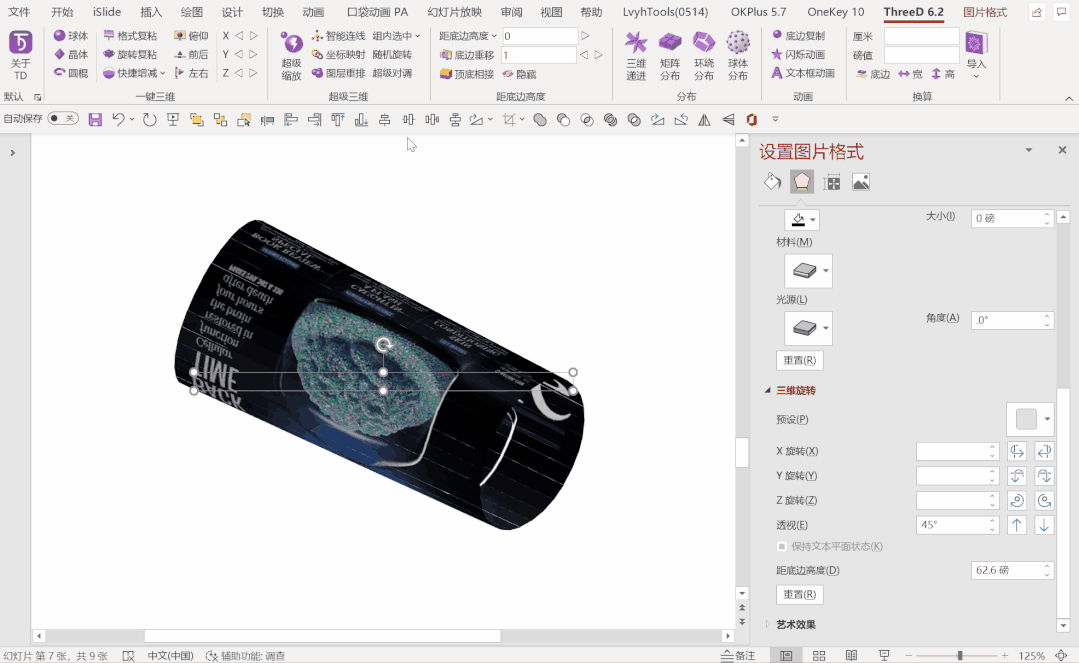Viewport: 1079px width, 663px height.
Task: Click 随机旋转 random rotation
Action: 392,54
